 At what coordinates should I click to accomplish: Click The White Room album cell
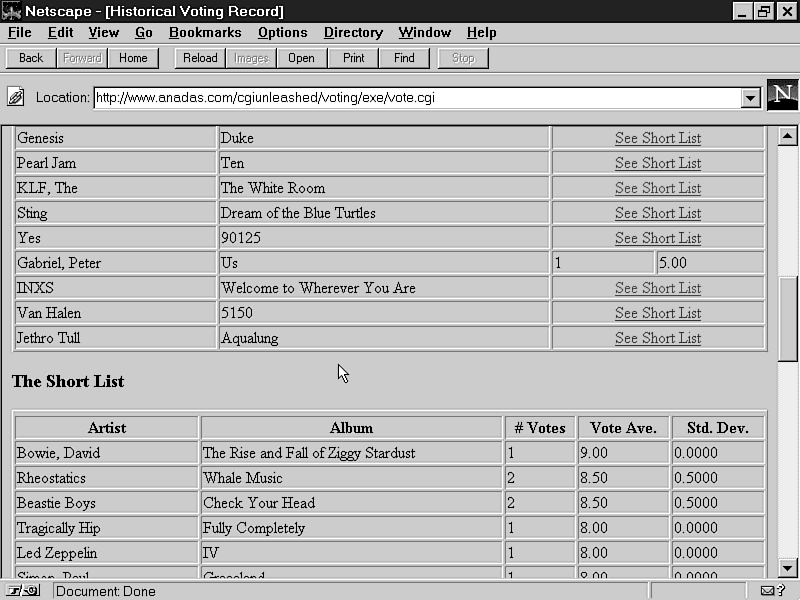(384, 188)
